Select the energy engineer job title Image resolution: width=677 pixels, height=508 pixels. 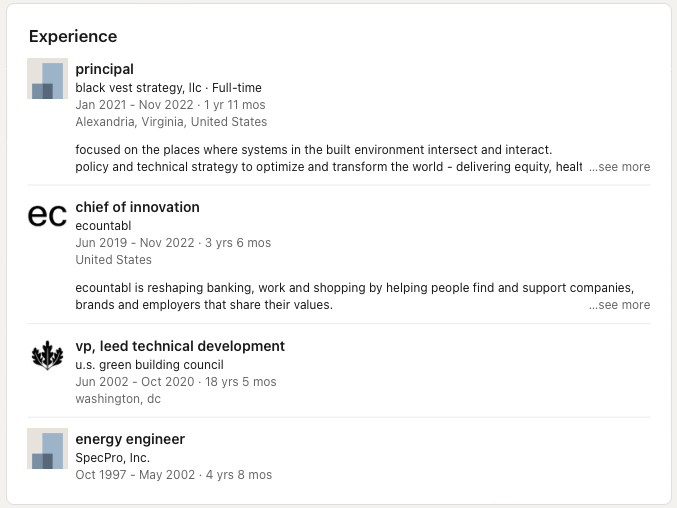pos(130,439)
